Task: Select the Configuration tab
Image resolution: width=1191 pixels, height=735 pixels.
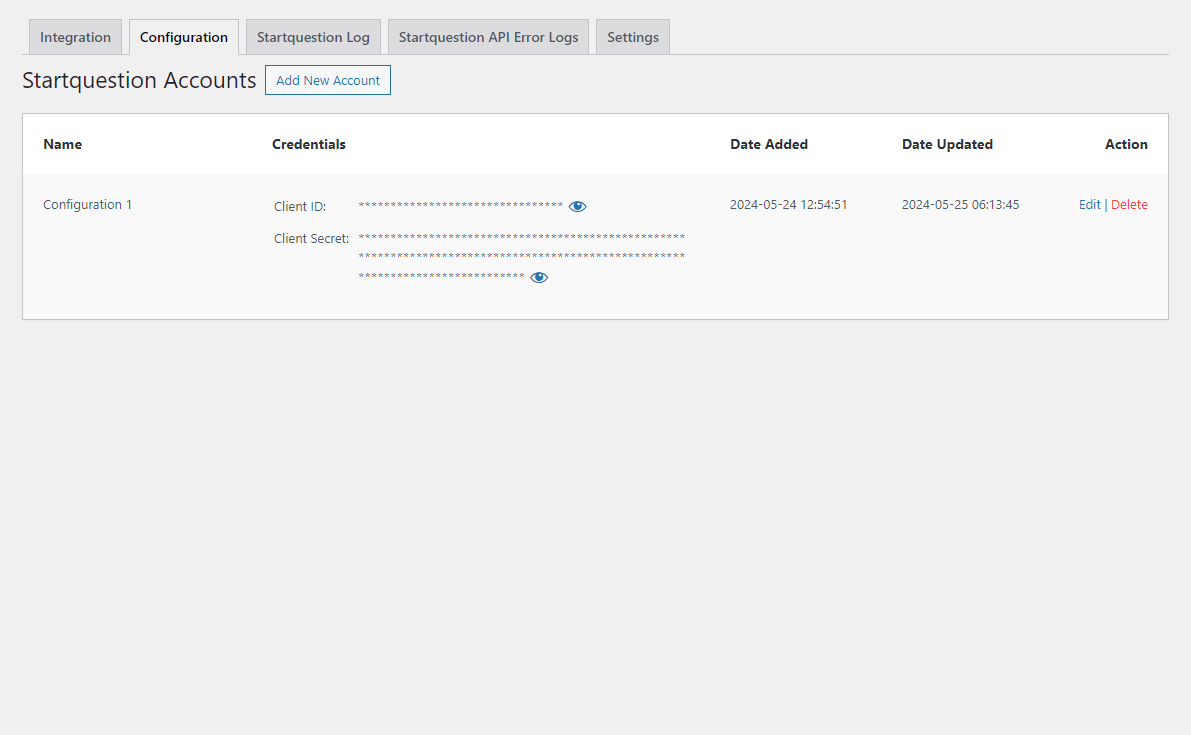Action: (184, 37)
